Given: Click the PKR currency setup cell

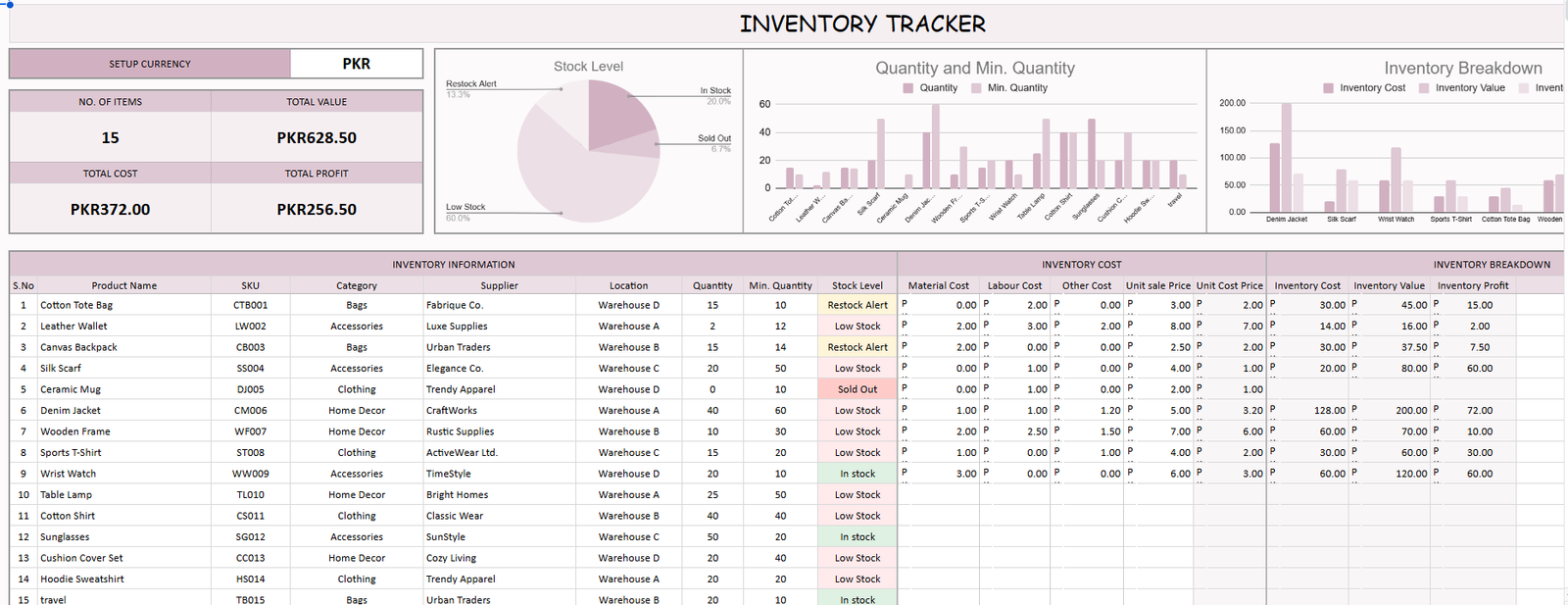Looking at the screenshot, I should point(356,64).
